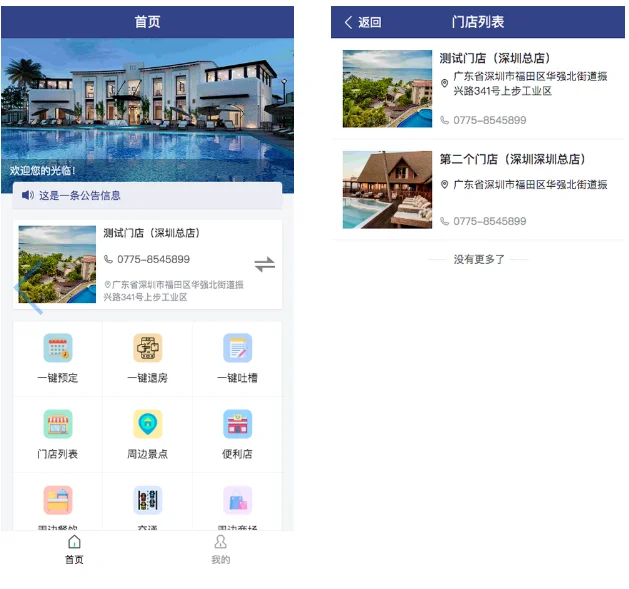Select 第二个门店（深圳深圳总店）entry
This screenshot has width=629, height=589.
tap(478, 190)
